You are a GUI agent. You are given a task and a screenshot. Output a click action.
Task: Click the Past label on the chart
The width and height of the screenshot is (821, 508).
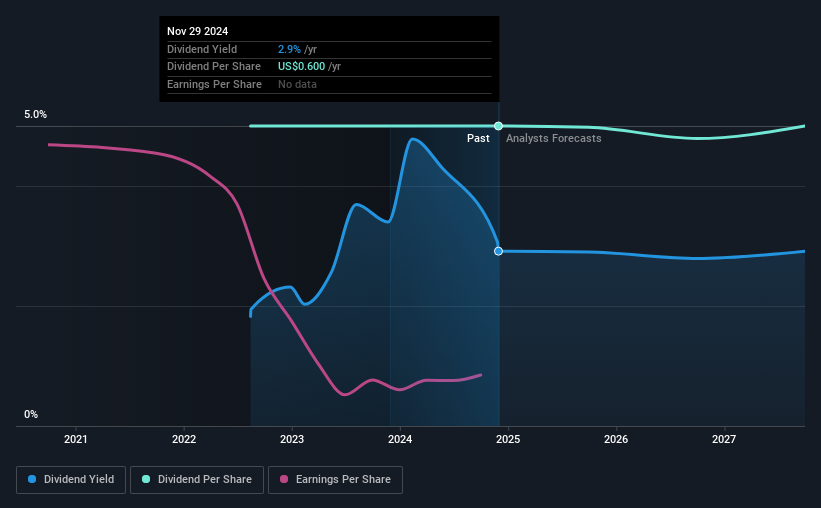pos(478,138)
